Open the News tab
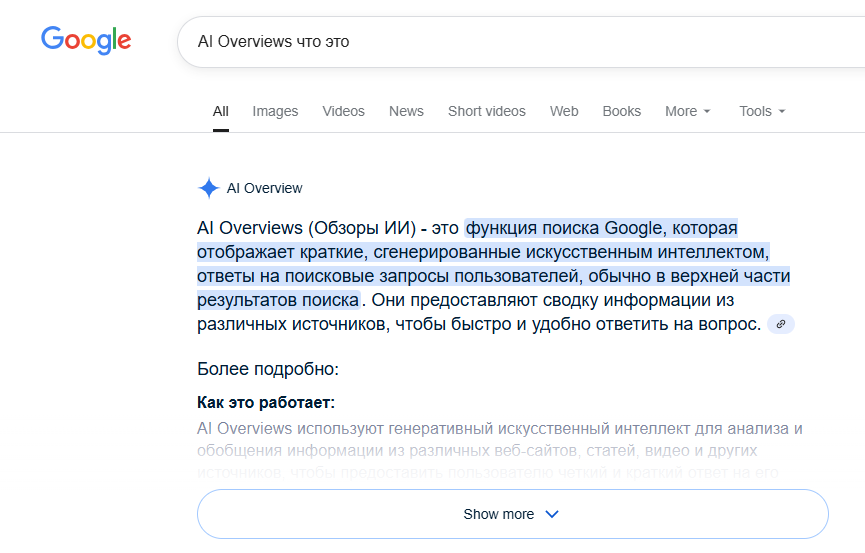The image size is (865, 553). coord(406,111)
